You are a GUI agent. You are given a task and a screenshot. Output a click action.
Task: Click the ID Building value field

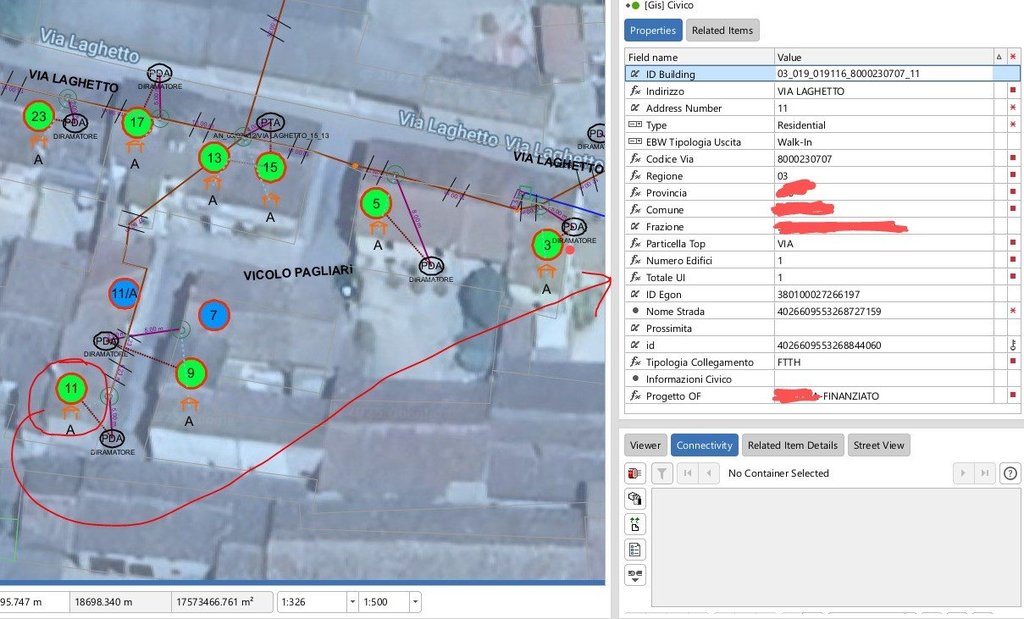883,74
